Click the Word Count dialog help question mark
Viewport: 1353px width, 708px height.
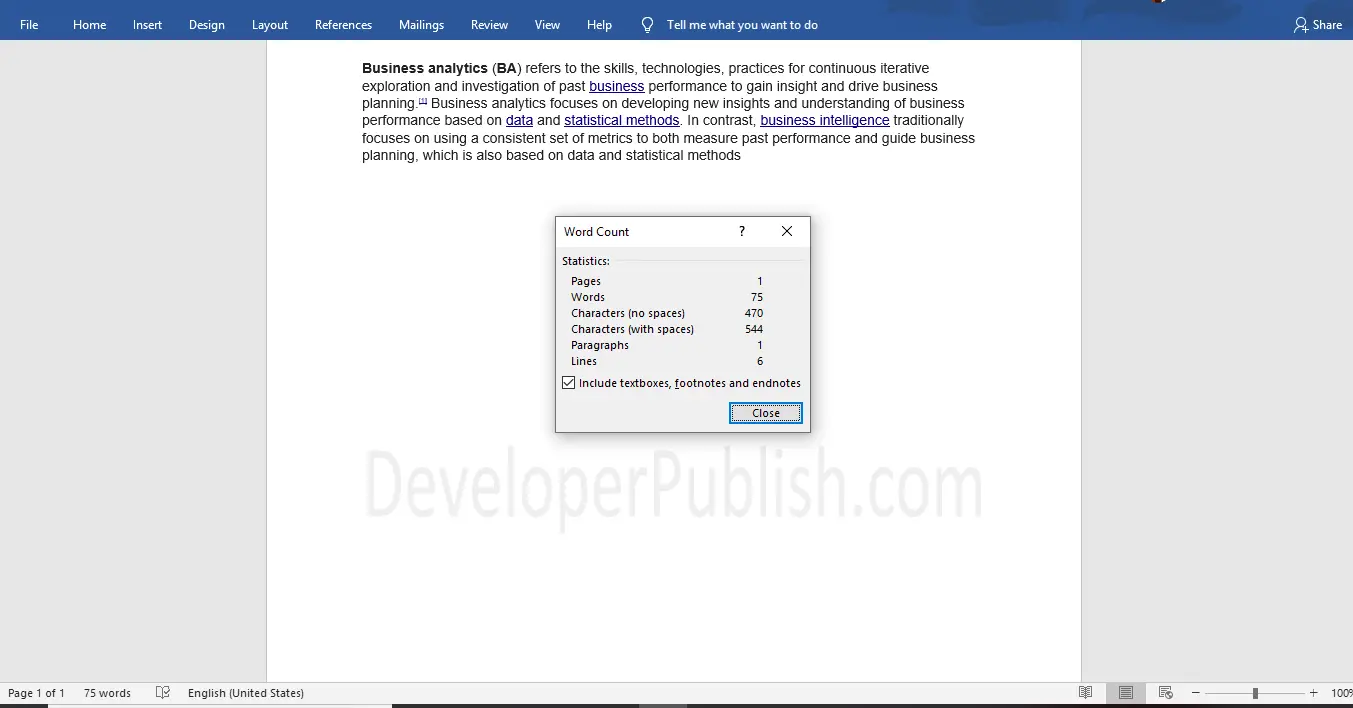click(742, 231)
